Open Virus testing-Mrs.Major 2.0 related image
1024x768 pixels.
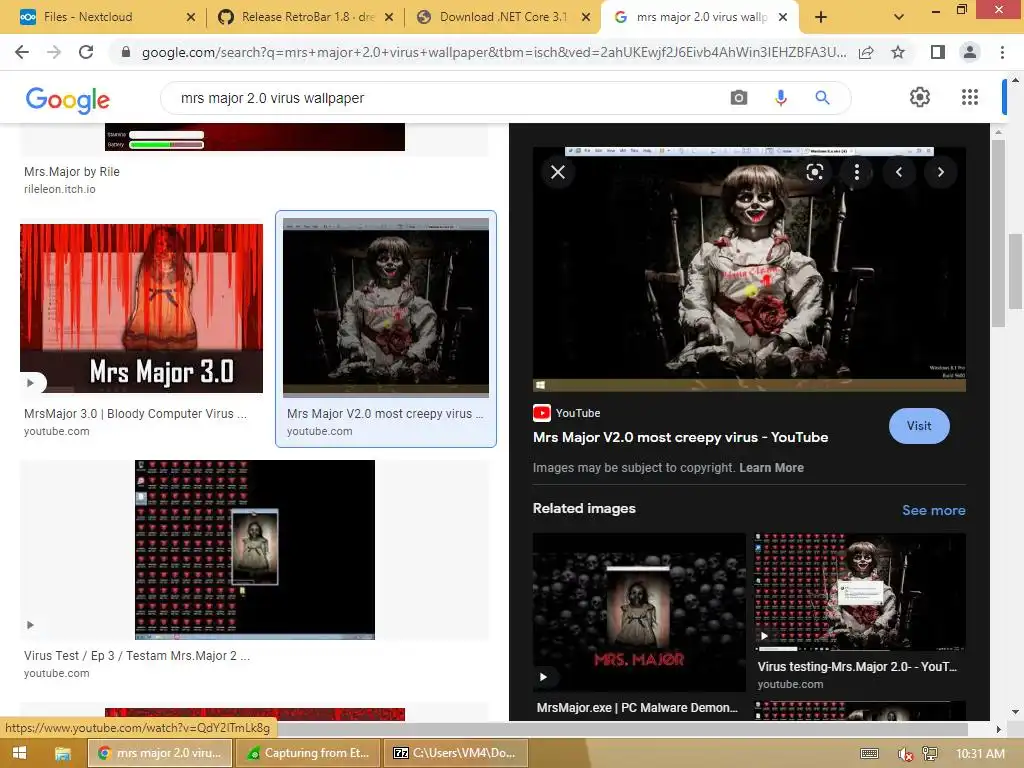(860, 592)
